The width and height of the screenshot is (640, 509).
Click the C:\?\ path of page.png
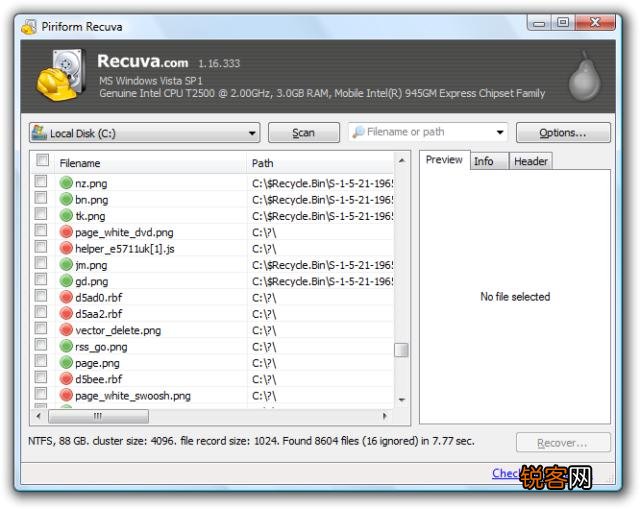[x=264, y=363]
